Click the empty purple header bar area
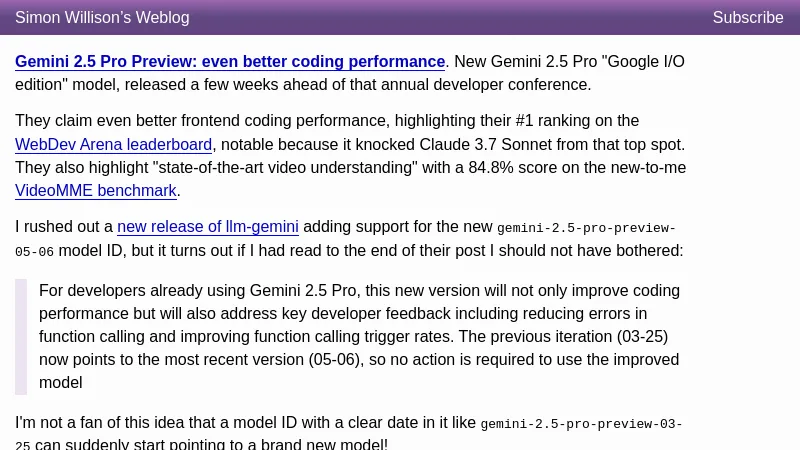 [450, 18]
